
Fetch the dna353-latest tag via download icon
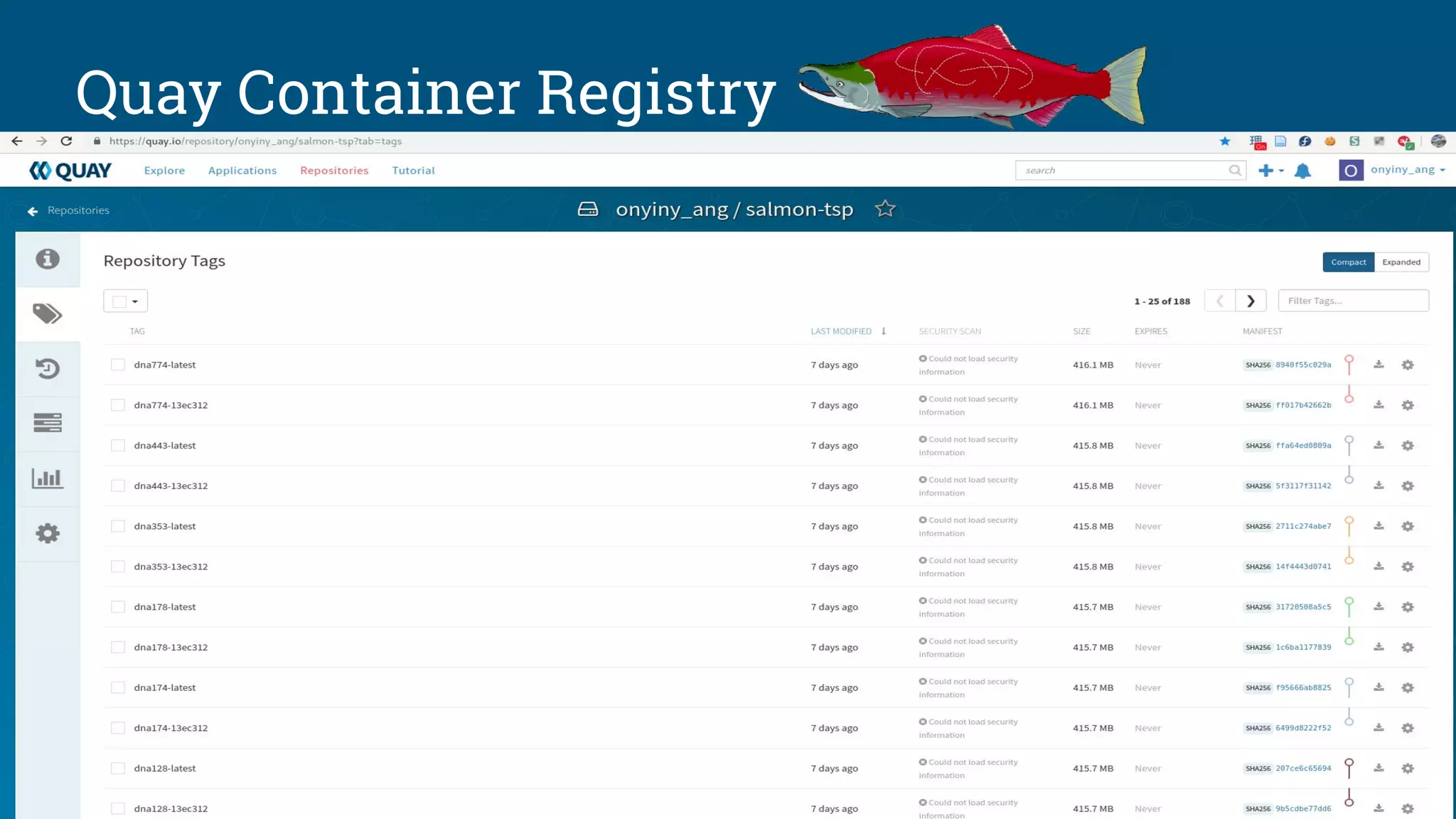click(1379, 526)
